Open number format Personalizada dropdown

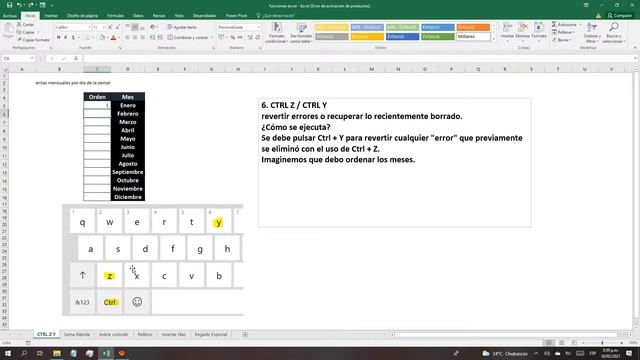258,27
